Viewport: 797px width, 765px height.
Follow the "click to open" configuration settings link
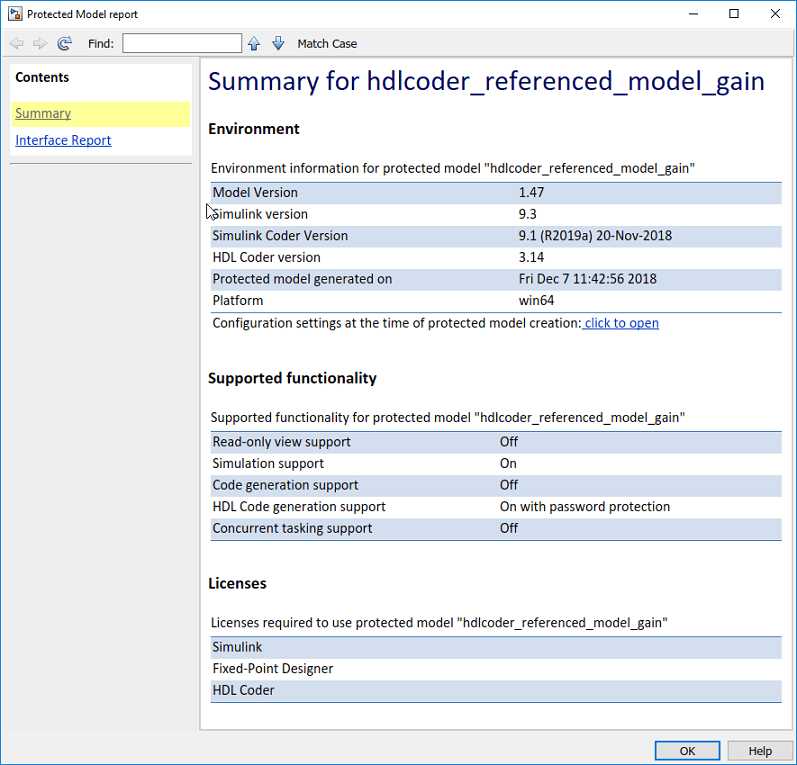pyautogui.click(x=621, y=323)
